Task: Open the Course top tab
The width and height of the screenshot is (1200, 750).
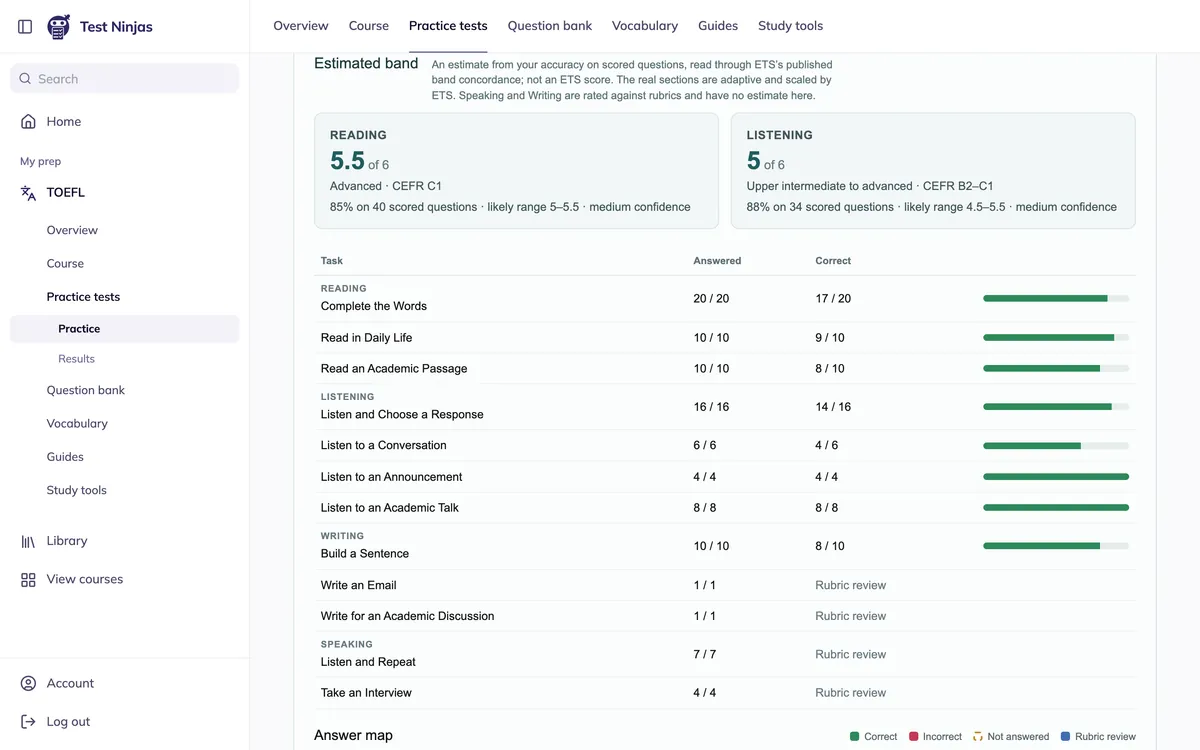Action: pyautogui.click(x=369, y=26)
